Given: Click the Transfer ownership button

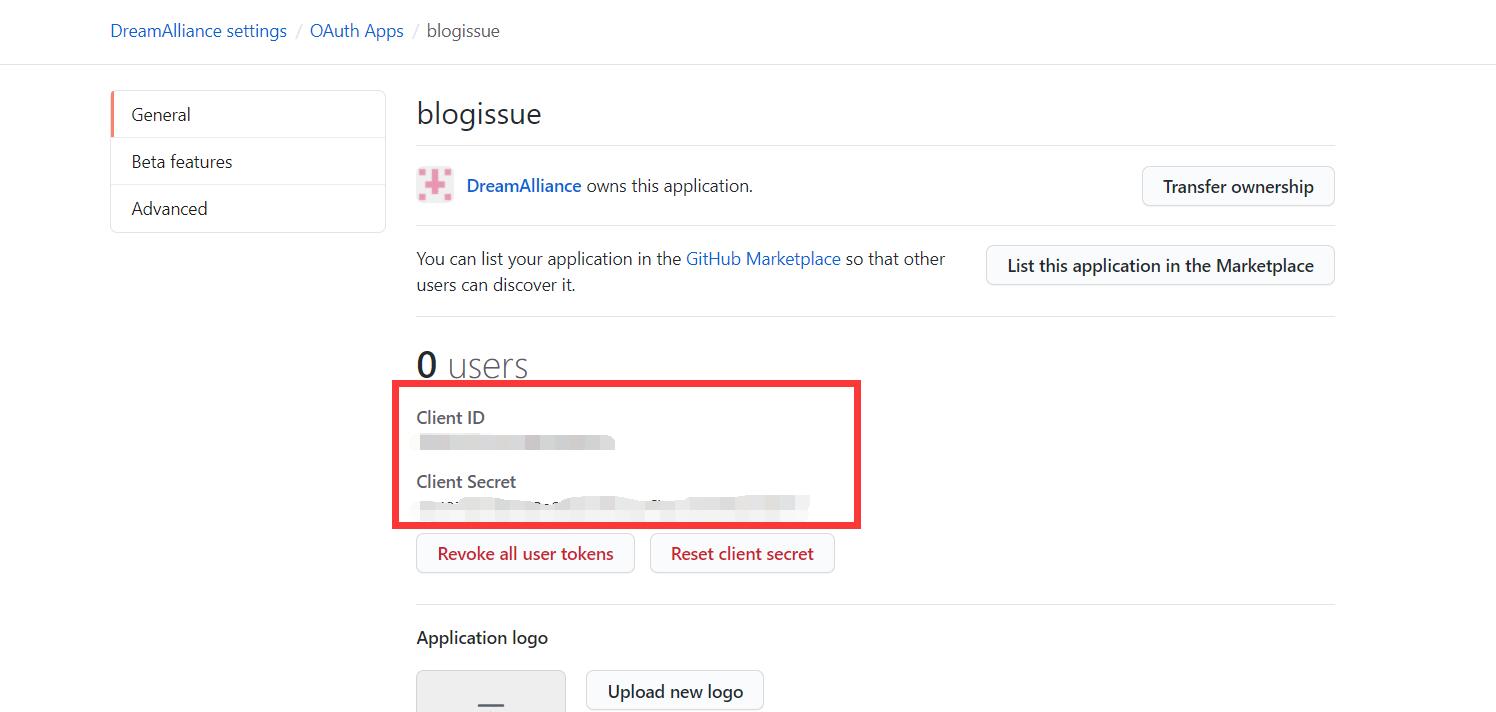Looking at the screenshot, I should (x=1238, y=186).
